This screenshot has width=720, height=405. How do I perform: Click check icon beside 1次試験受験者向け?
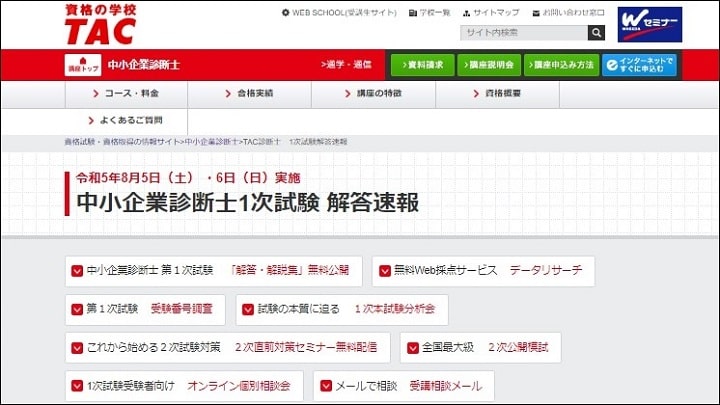77,386
